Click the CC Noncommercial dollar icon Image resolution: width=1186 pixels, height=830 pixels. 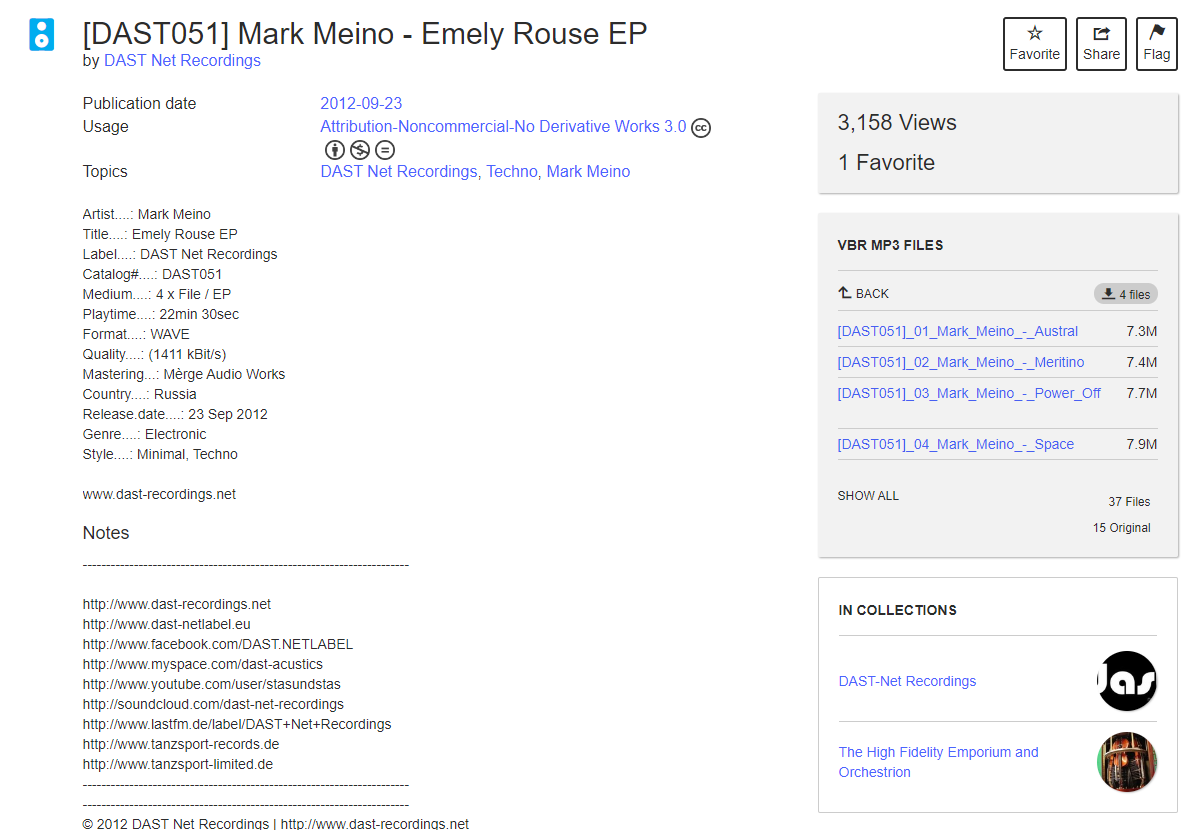tap(360, 150)
